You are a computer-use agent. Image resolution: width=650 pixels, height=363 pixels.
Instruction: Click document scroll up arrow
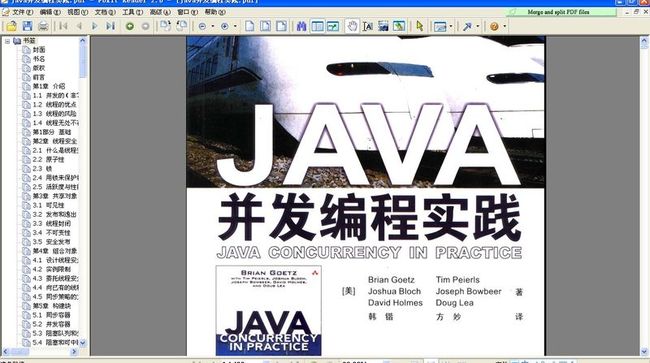645,40
